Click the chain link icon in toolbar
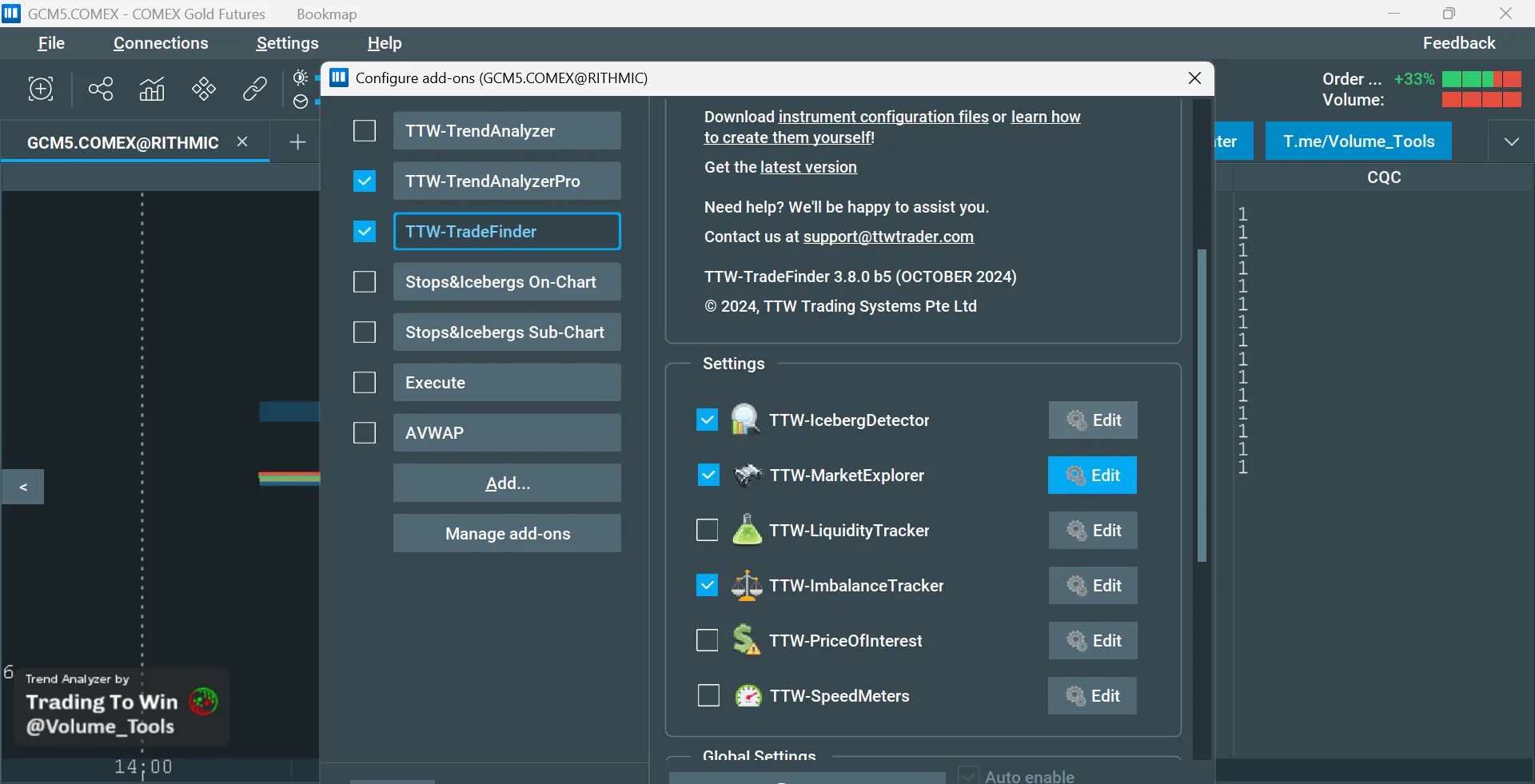 [255, 89]
